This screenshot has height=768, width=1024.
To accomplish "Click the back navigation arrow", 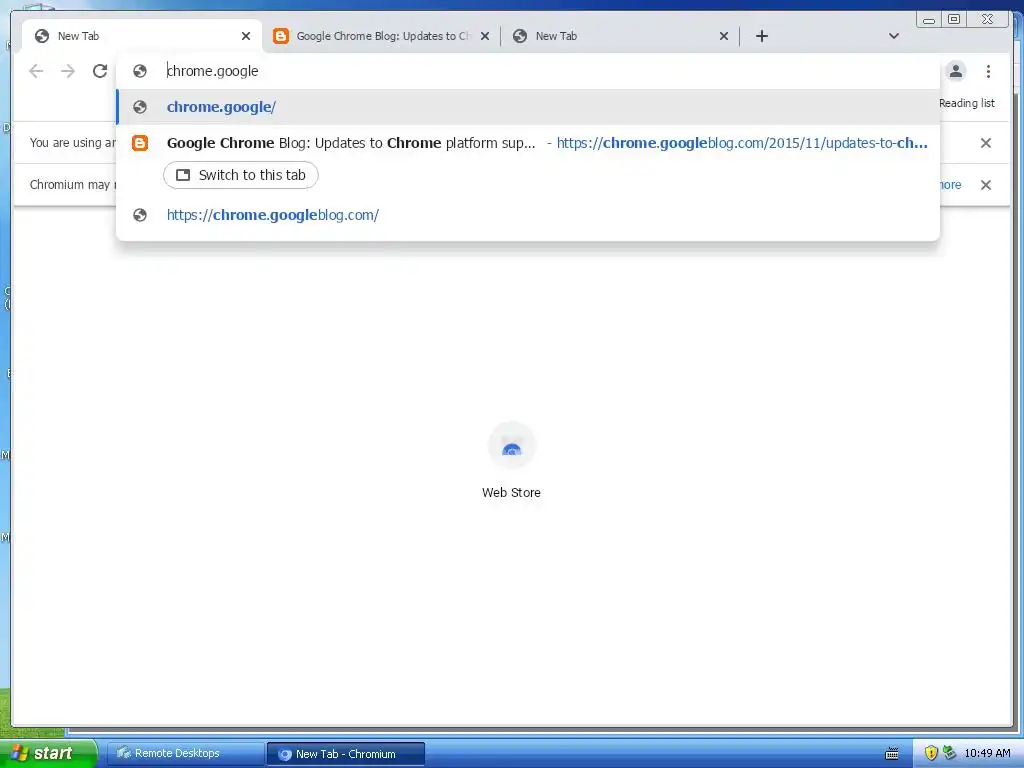I will click(36, 71).
